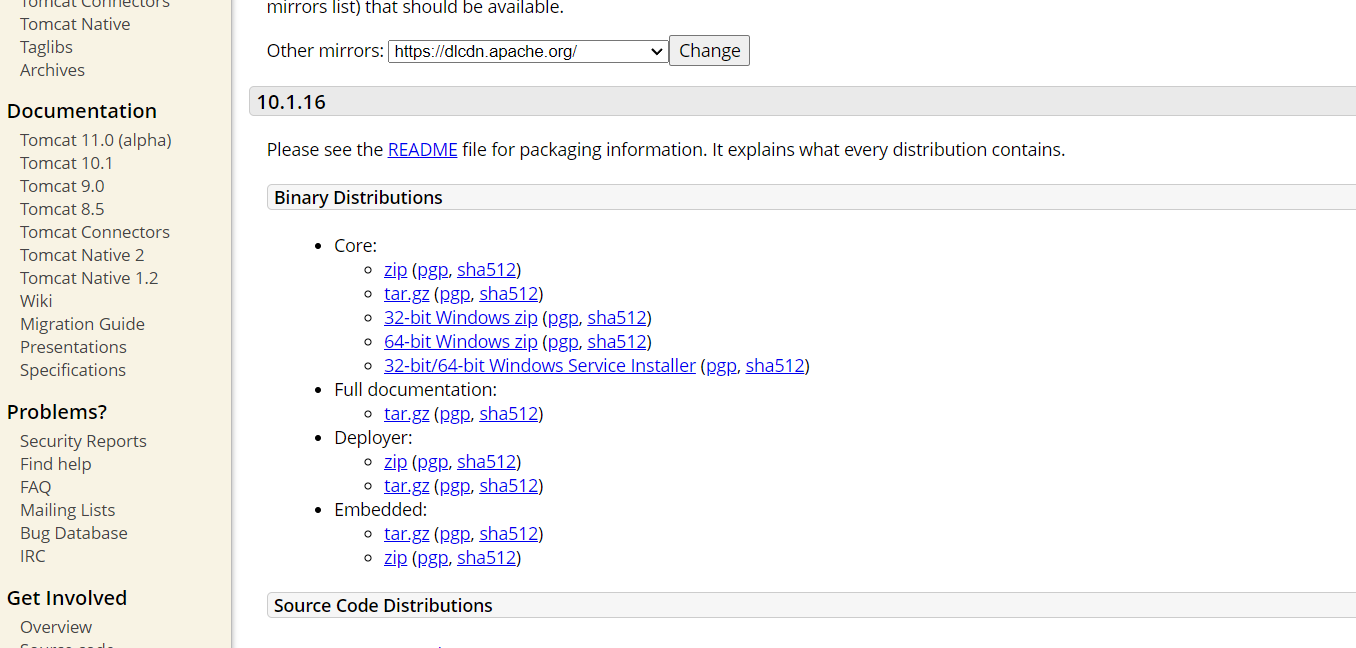
Task: Click the Source Code Distributions heading
Action: click(x=383, y=605)
